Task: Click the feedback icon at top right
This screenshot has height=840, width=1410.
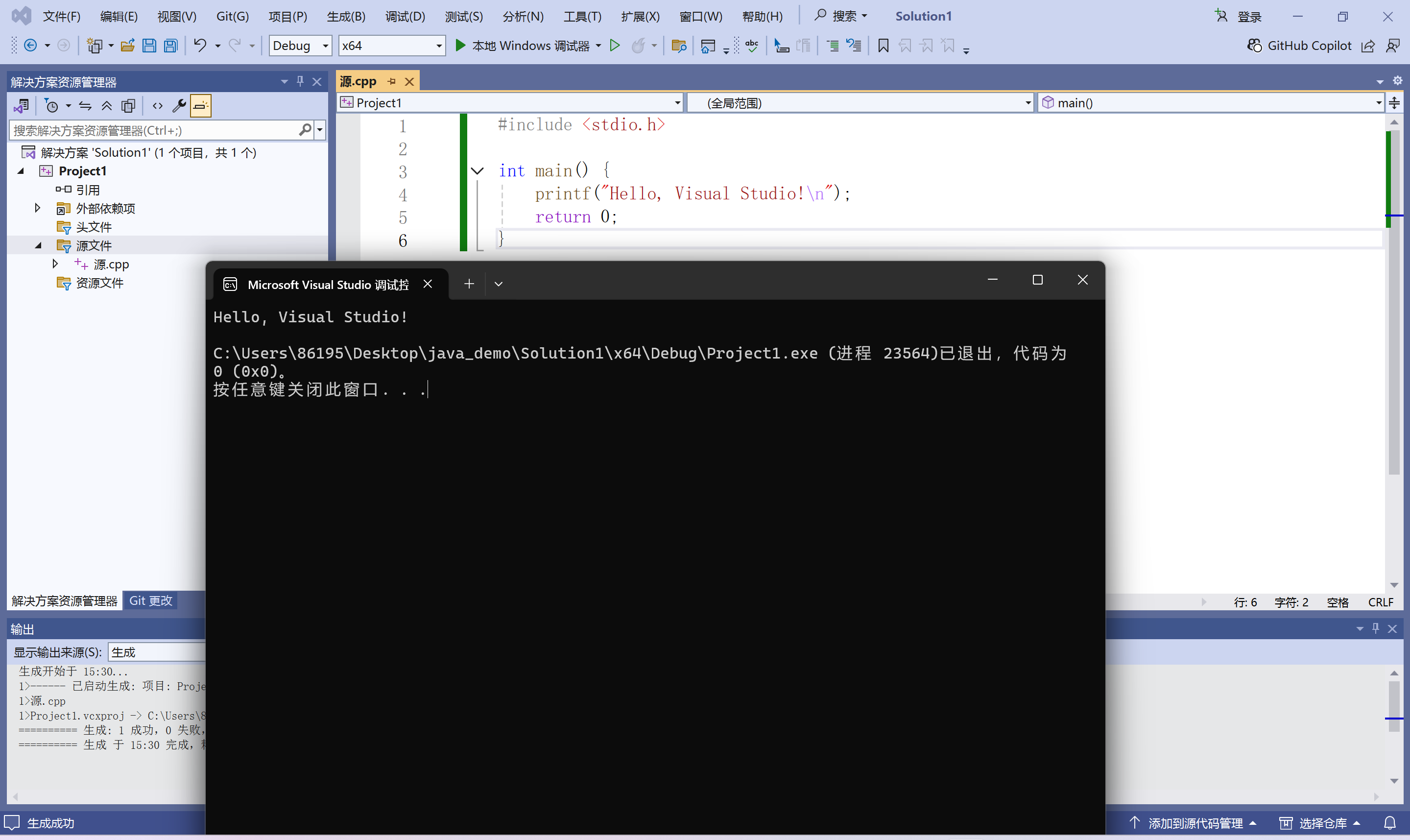Action: click(1392, 46)
